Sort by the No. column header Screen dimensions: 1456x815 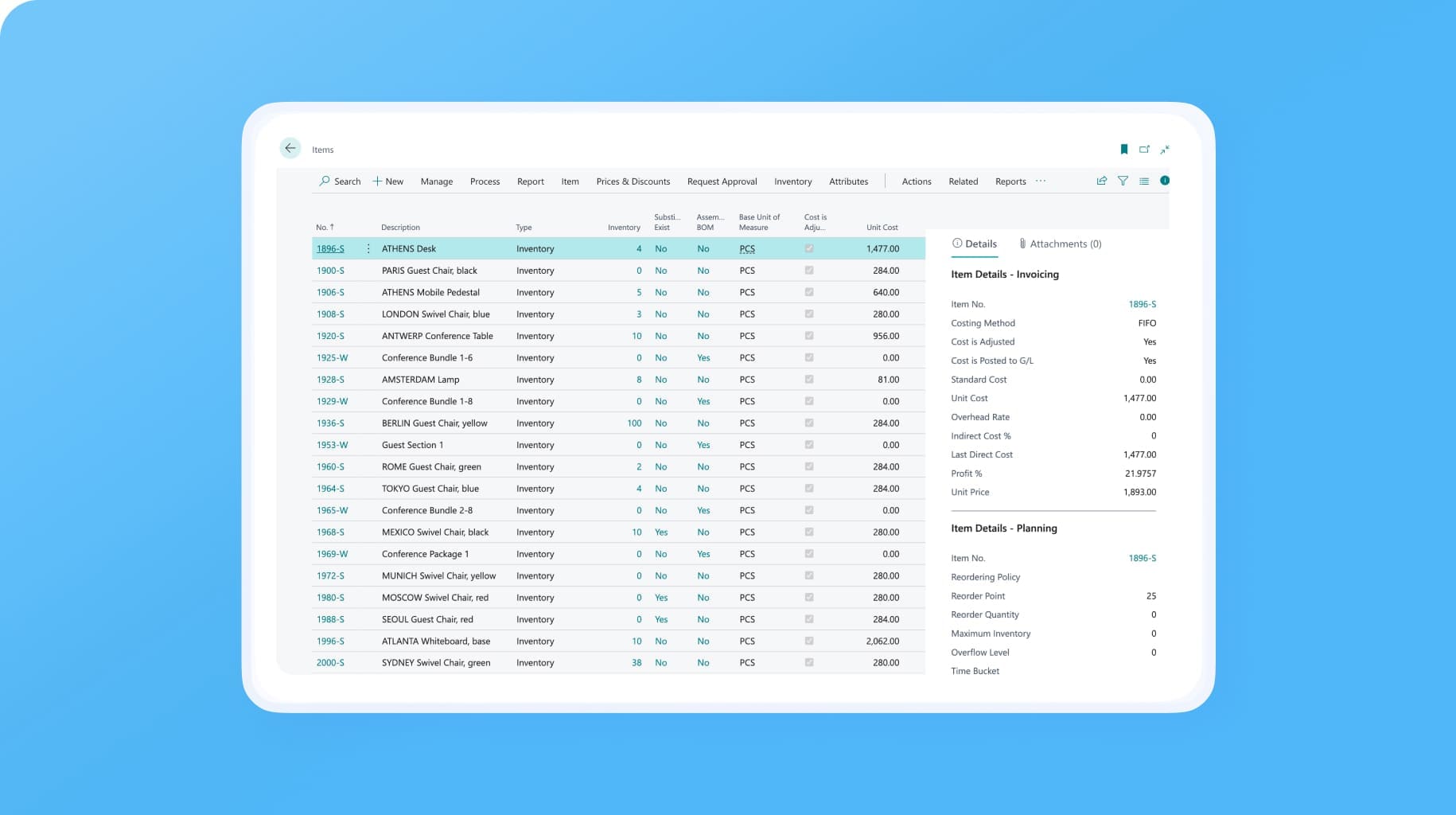pos(325,228)
